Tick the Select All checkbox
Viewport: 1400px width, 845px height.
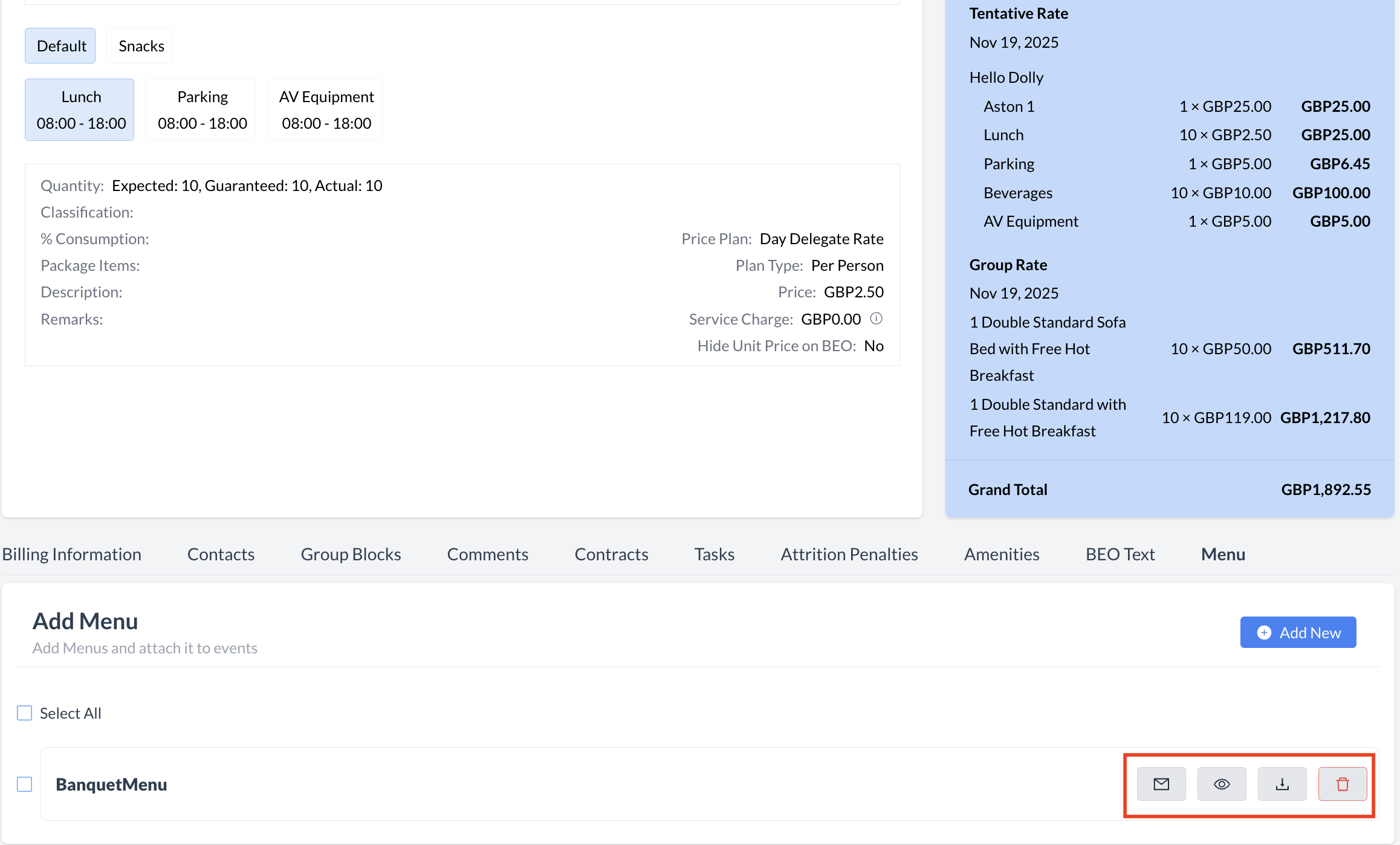click(x=25, y=713)
